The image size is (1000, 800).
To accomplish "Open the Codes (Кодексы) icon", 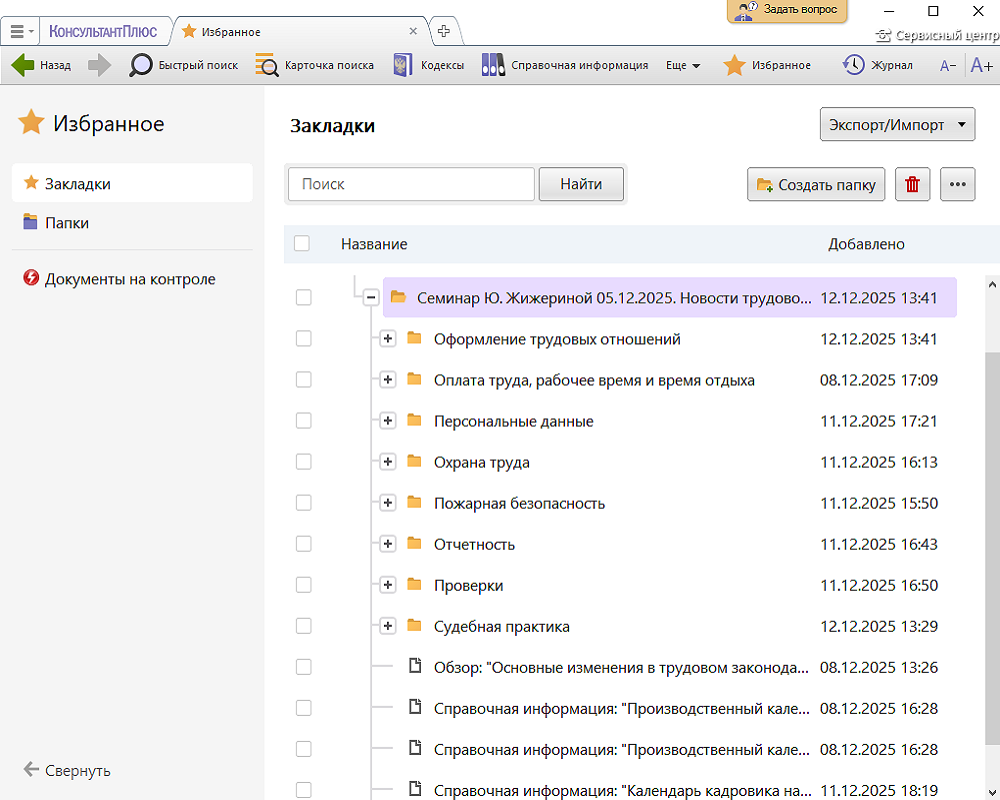I will tap(403, 66).
